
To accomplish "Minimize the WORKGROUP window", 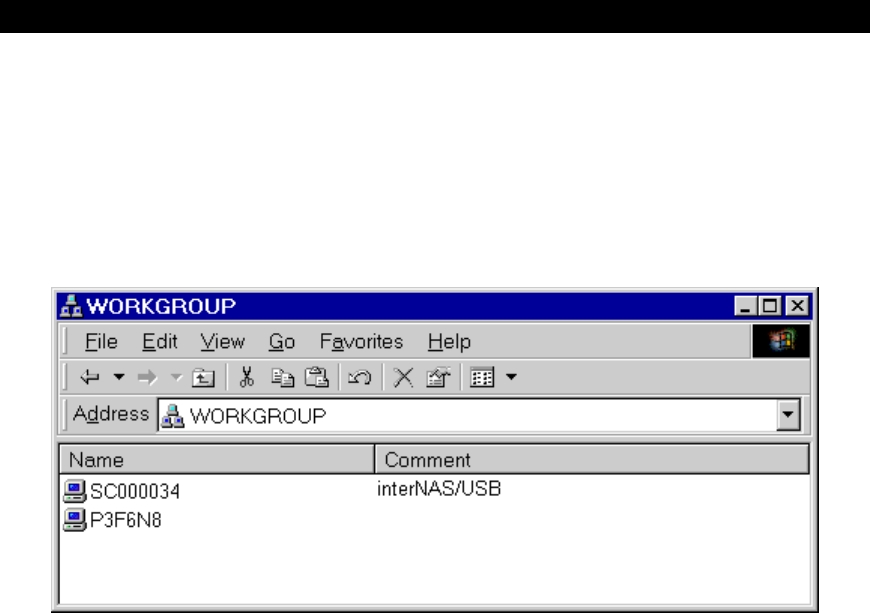I will tap(745, 306).
